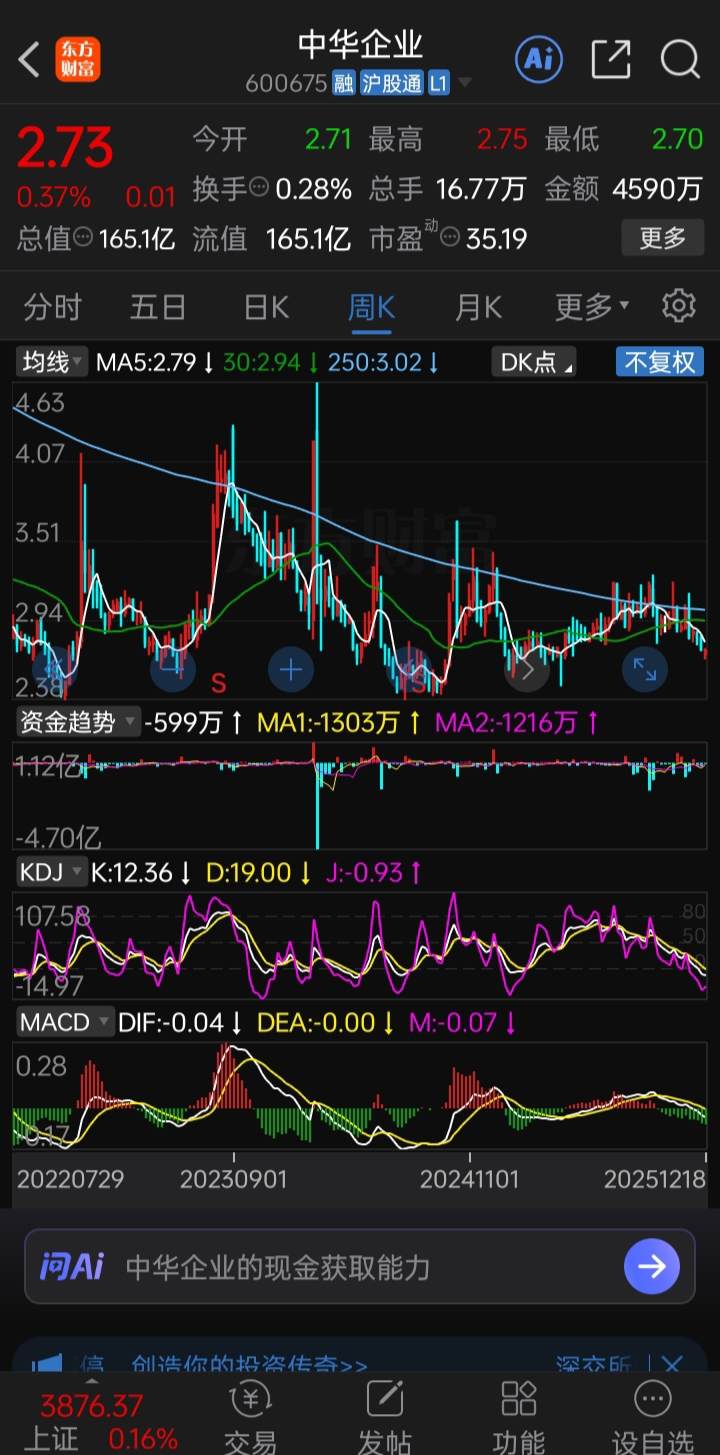Screen dimensions: 720x1455
Task: Tap the 总值 info circle icon
Action: coord(83,238)
